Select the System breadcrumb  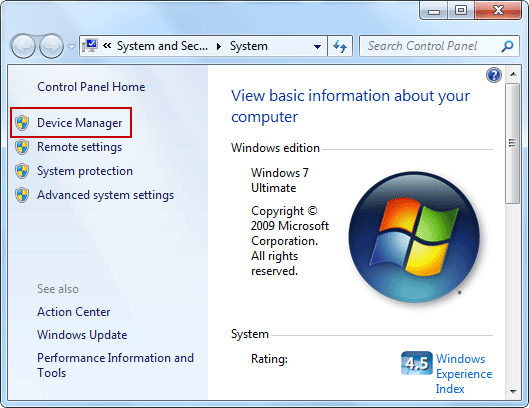tap(249, 46)
